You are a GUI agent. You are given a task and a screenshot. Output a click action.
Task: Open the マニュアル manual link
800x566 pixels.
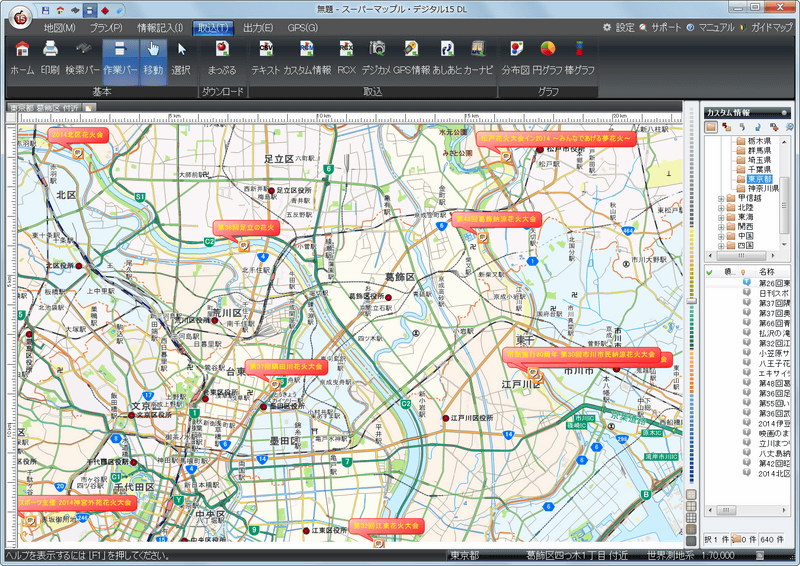(x=711, y=28)
